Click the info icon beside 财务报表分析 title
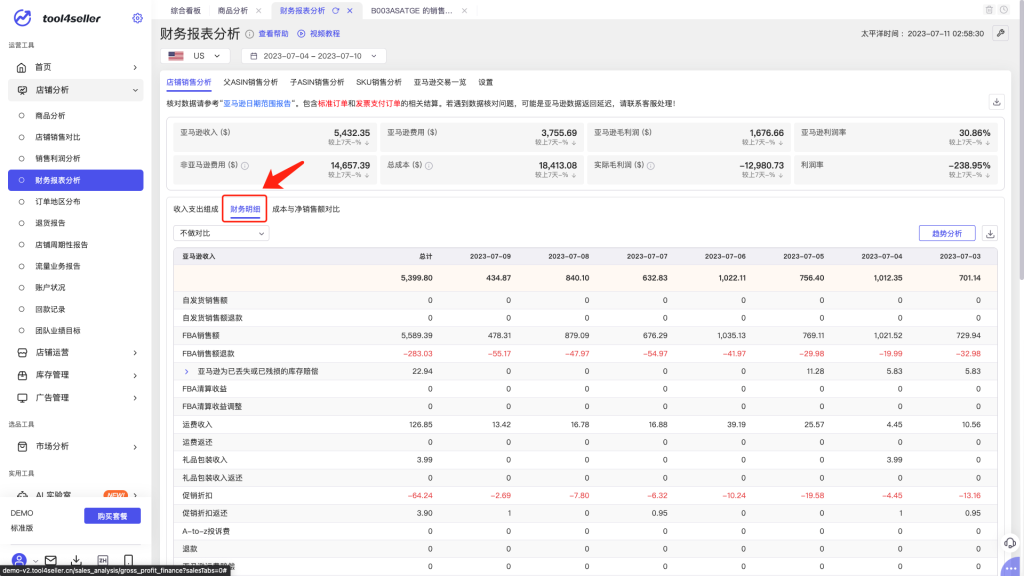Image resolution: width=1024 pixels, height=576 pixels. point(249,34)
